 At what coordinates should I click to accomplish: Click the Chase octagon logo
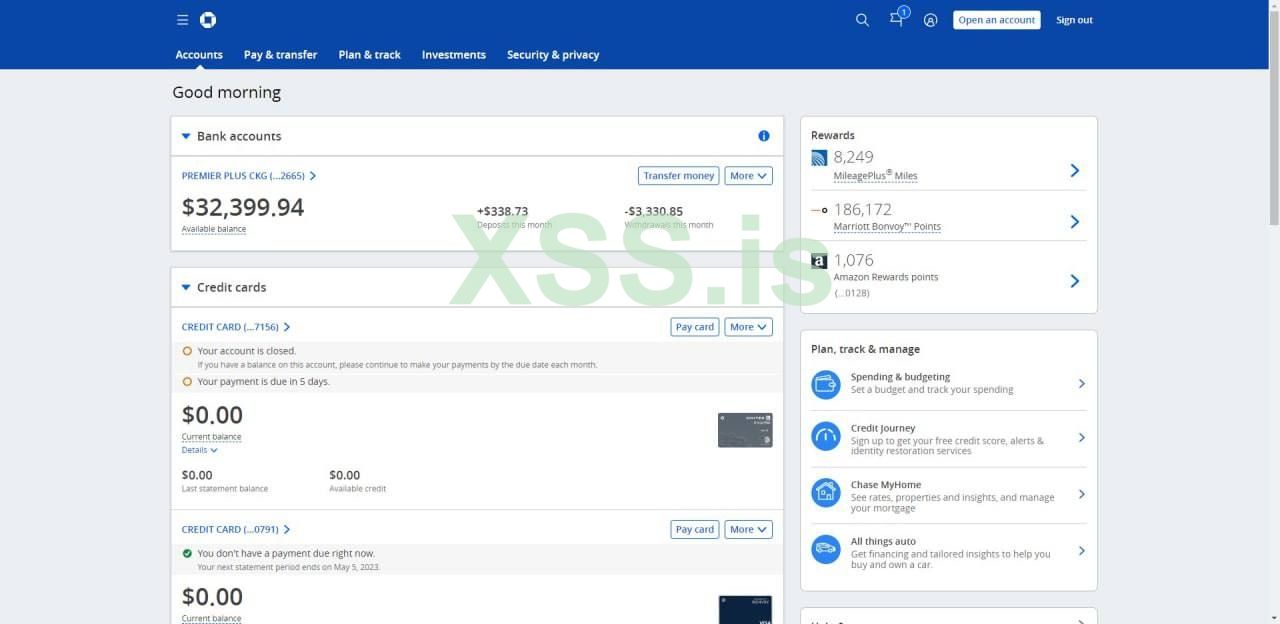(x=208, y=20)
